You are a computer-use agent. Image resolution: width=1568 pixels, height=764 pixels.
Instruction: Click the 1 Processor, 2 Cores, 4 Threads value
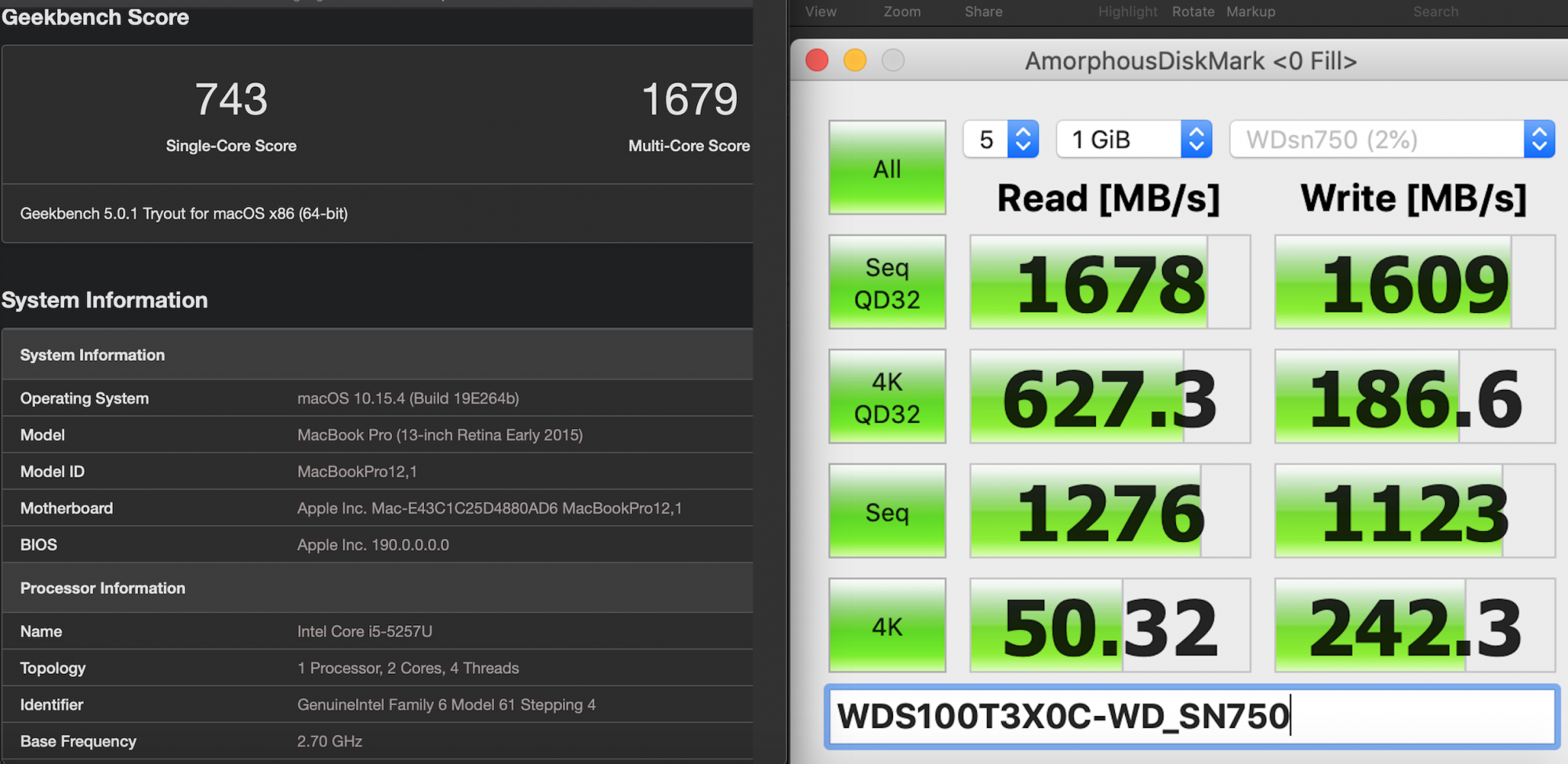408,668
